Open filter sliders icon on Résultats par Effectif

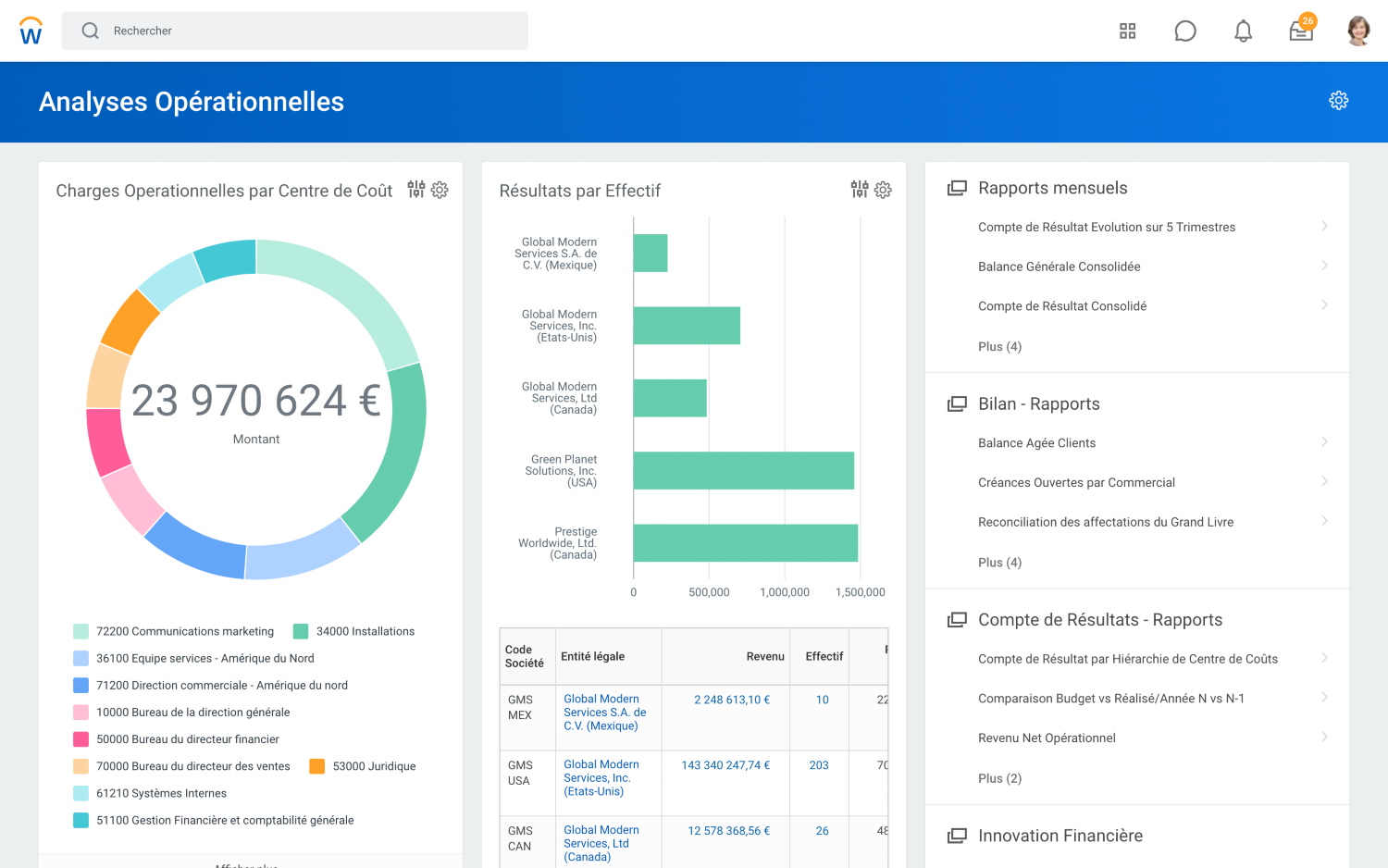pos(860,189)
